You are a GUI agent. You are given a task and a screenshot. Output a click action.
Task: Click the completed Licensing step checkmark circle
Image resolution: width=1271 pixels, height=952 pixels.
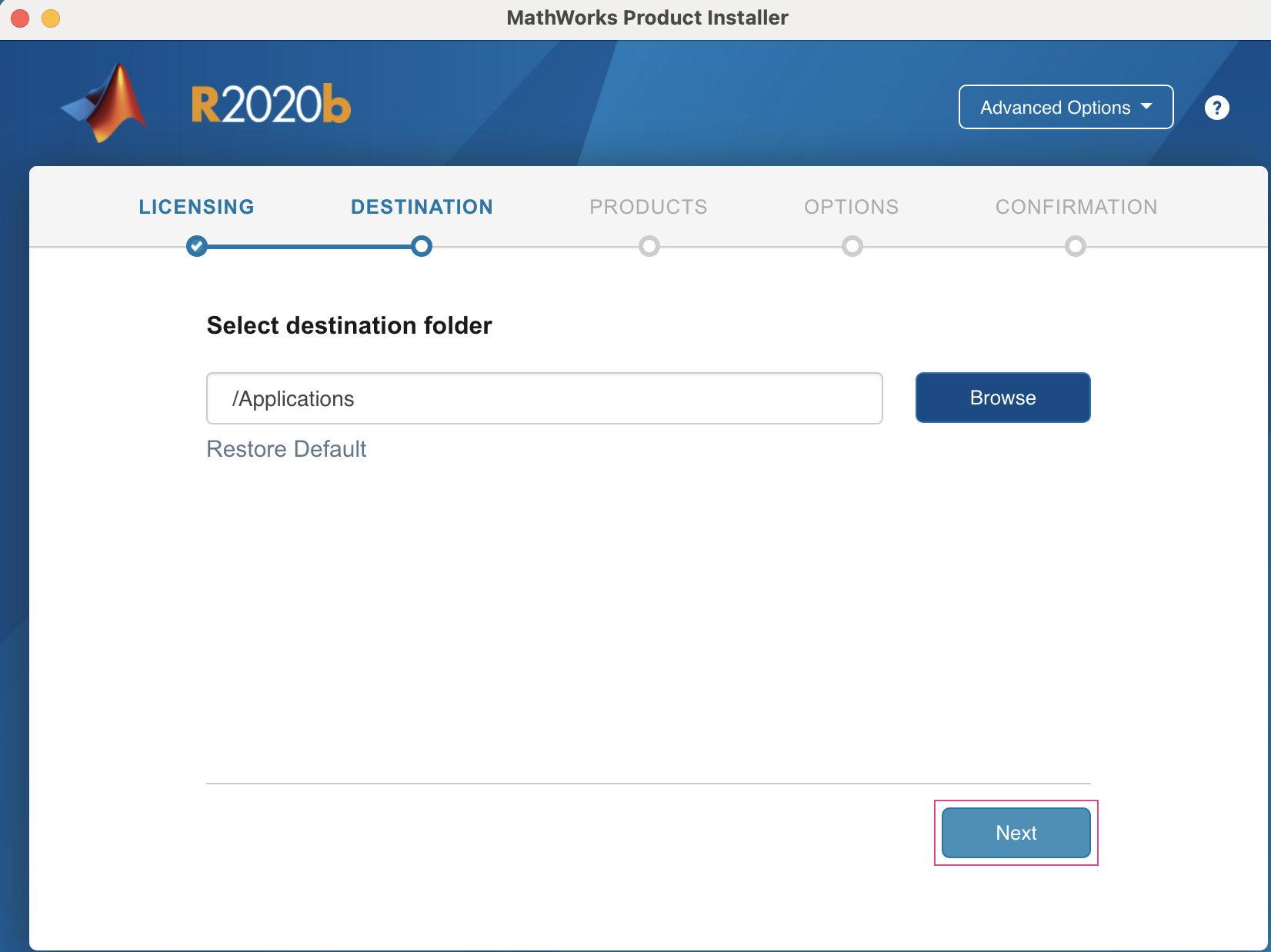tap(197, 246)
